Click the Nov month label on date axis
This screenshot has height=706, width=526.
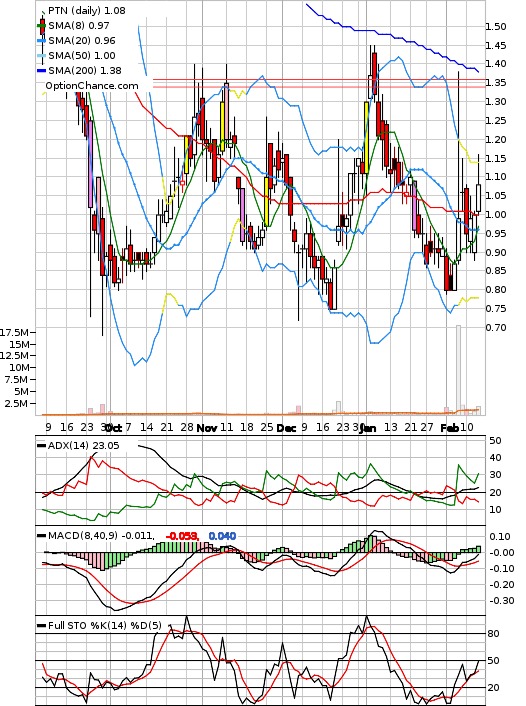point(207,428)
